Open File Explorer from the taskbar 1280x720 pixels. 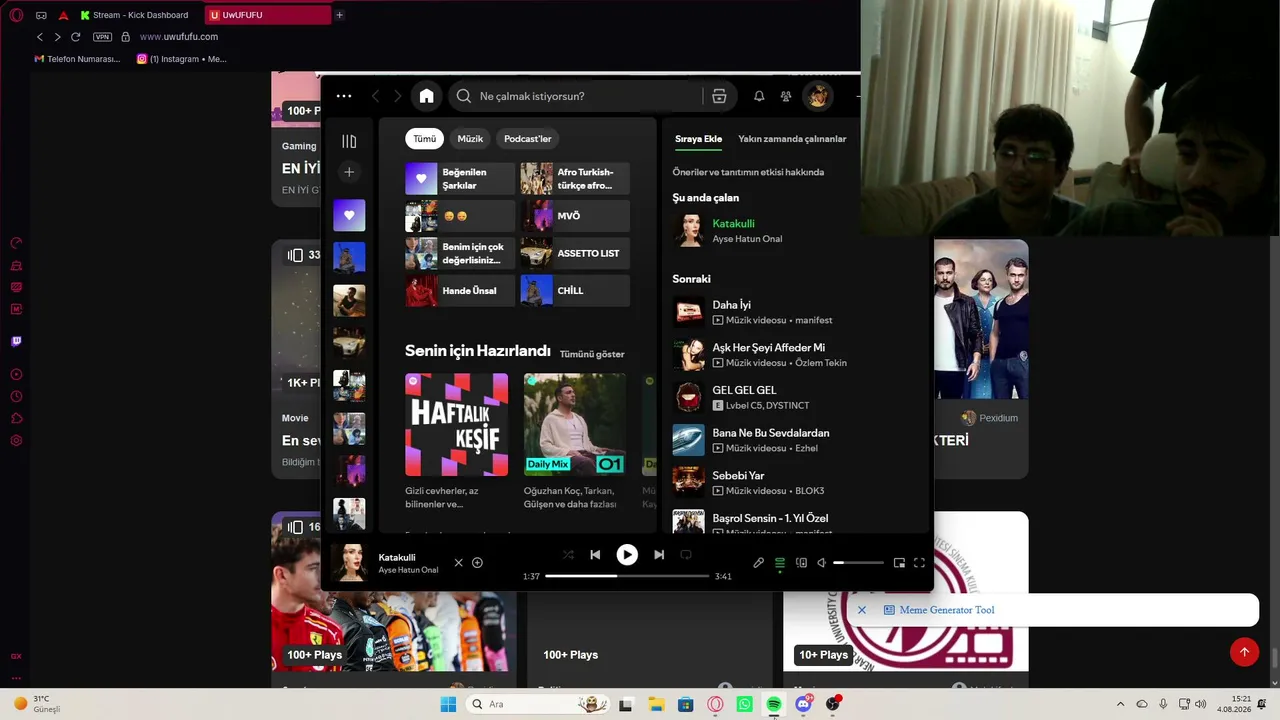pos(656,704)
